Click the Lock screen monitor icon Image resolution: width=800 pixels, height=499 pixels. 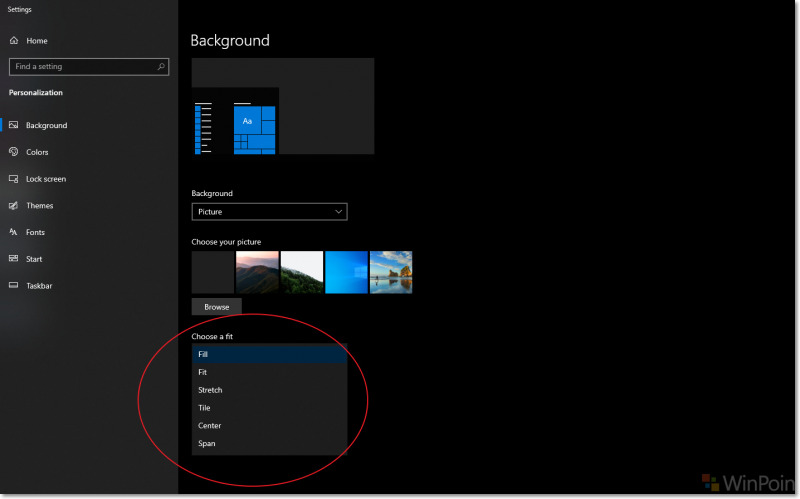(14, 179)
